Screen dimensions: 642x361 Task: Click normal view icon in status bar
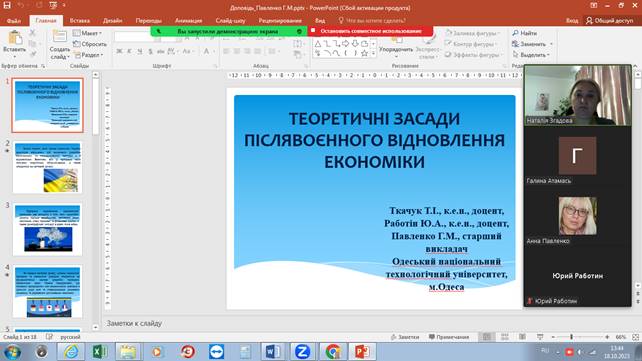(486, 337)
